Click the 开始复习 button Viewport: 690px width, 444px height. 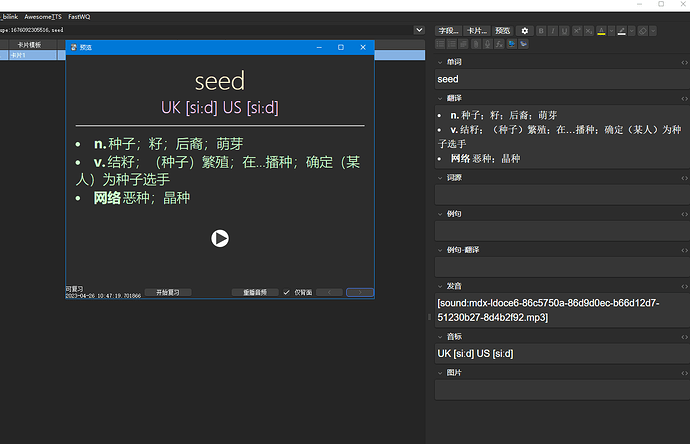[168, 292]
